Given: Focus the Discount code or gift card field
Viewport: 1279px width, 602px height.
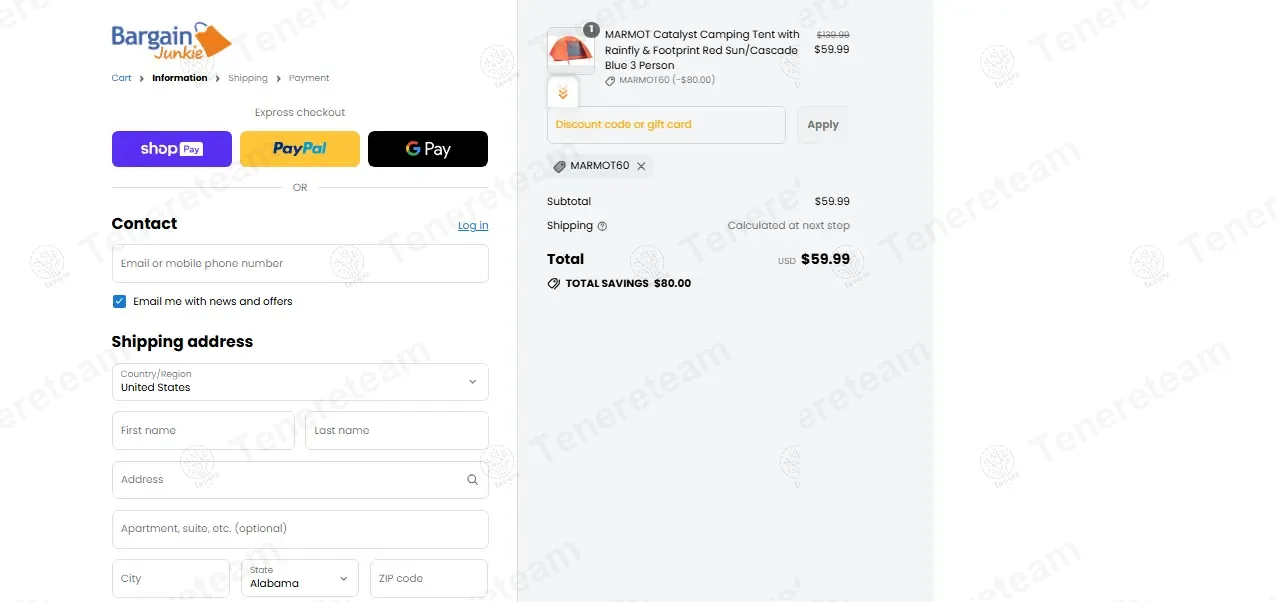Looking at the screenshot, I should [666, 125].
